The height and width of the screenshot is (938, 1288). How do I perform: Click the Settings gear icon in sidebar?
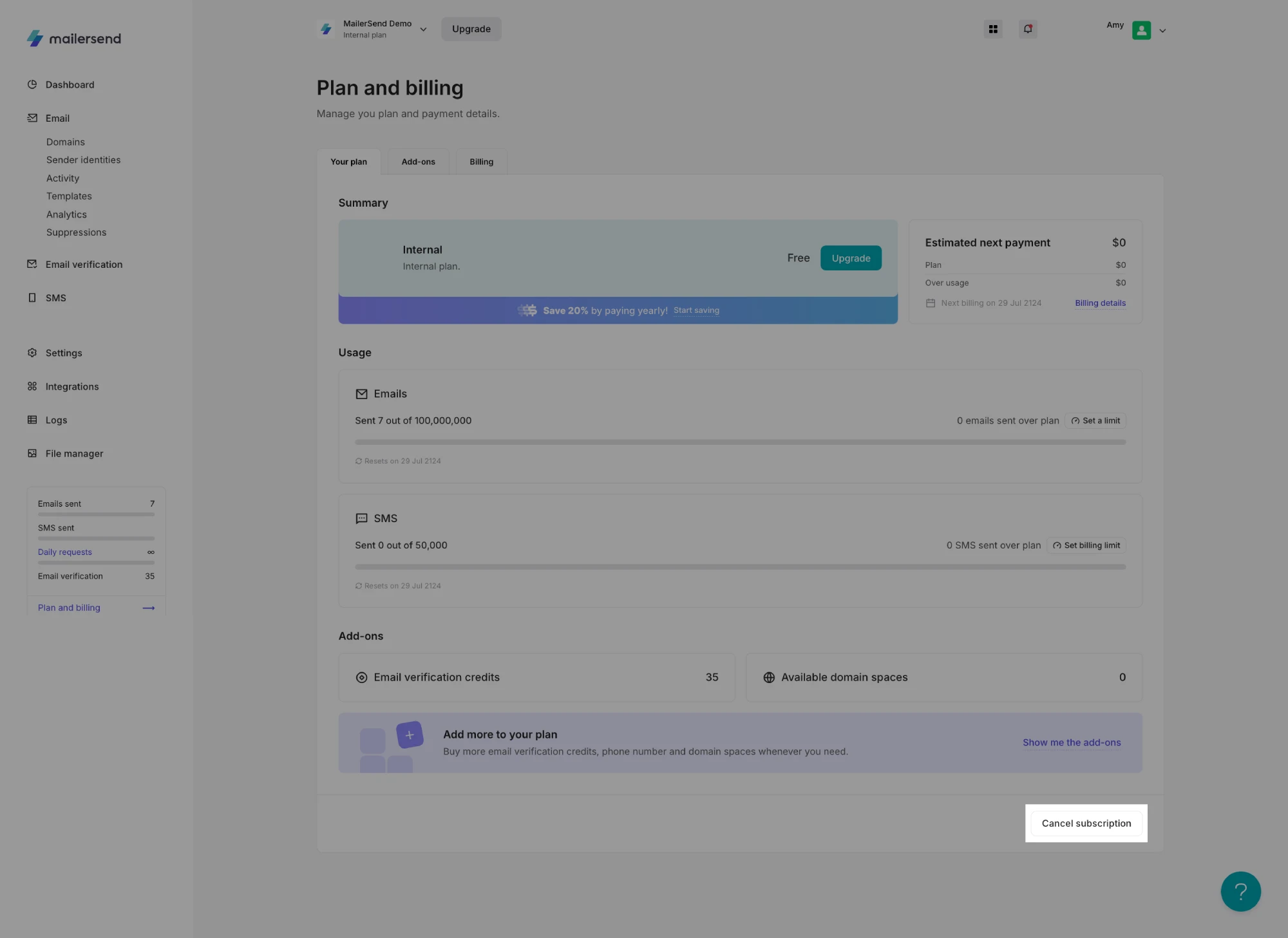coord(32,353)
